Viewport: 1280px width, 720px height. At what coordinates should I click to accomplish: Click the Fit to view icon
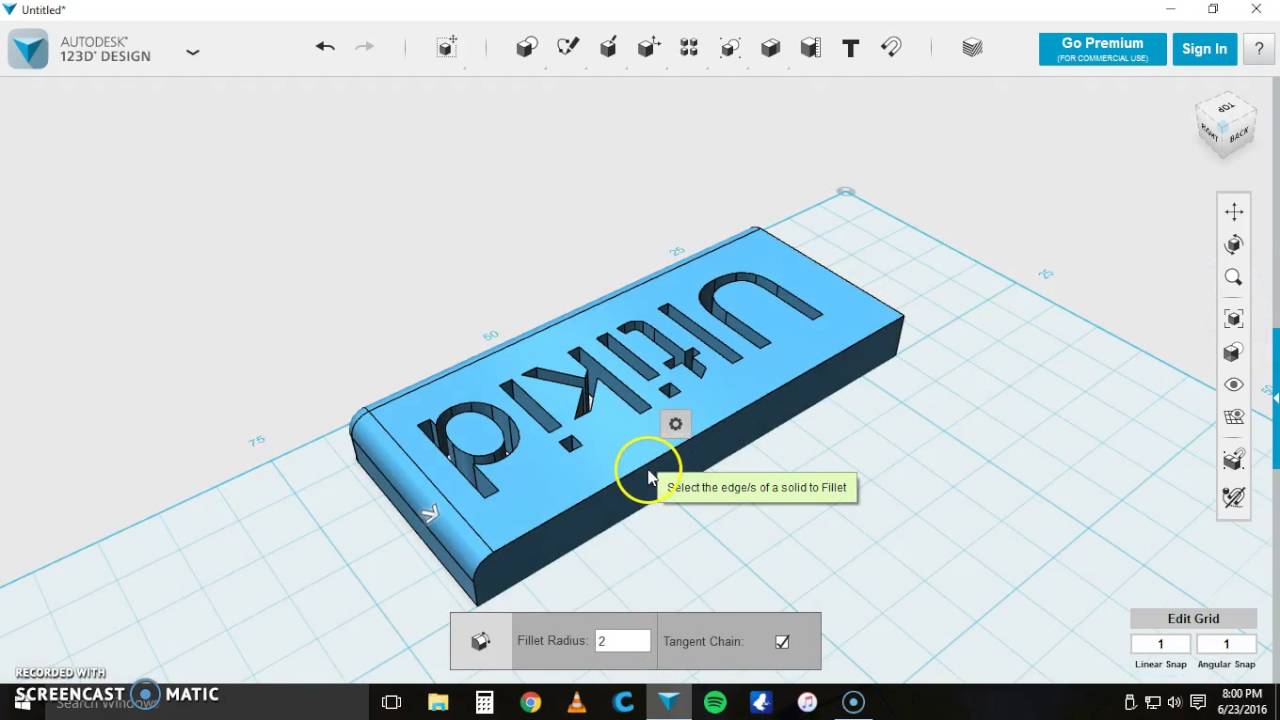coord(1234,319)
